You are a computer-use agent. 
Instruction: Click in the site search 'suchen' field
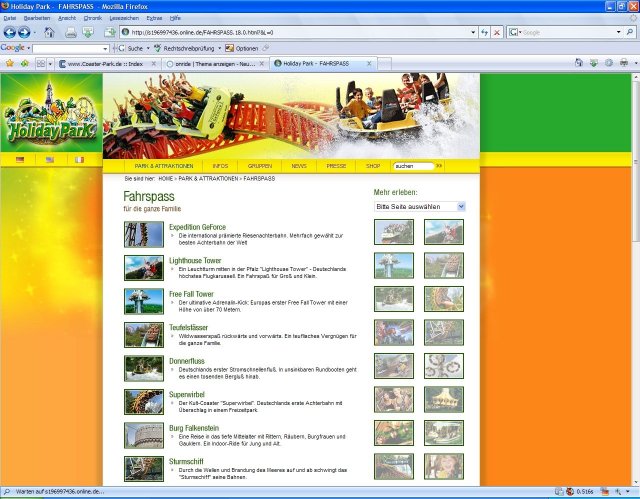(x=413, y=166)
